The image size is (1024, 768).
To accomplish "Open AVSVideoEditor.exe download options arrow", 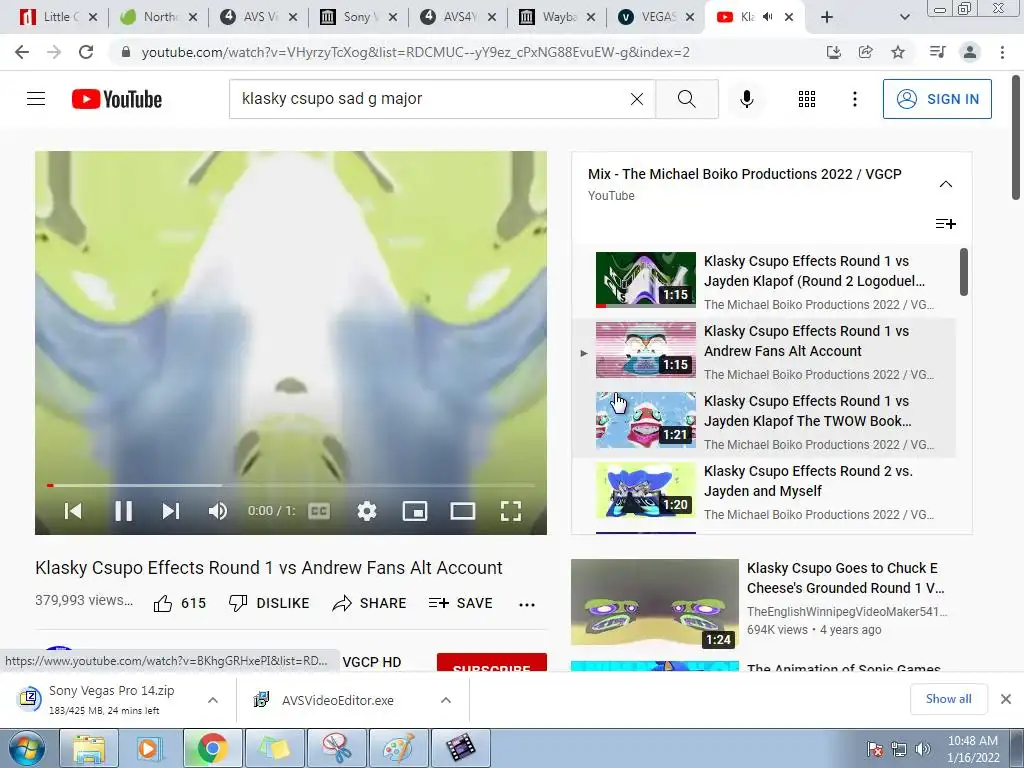I will [x=445, y=700].
